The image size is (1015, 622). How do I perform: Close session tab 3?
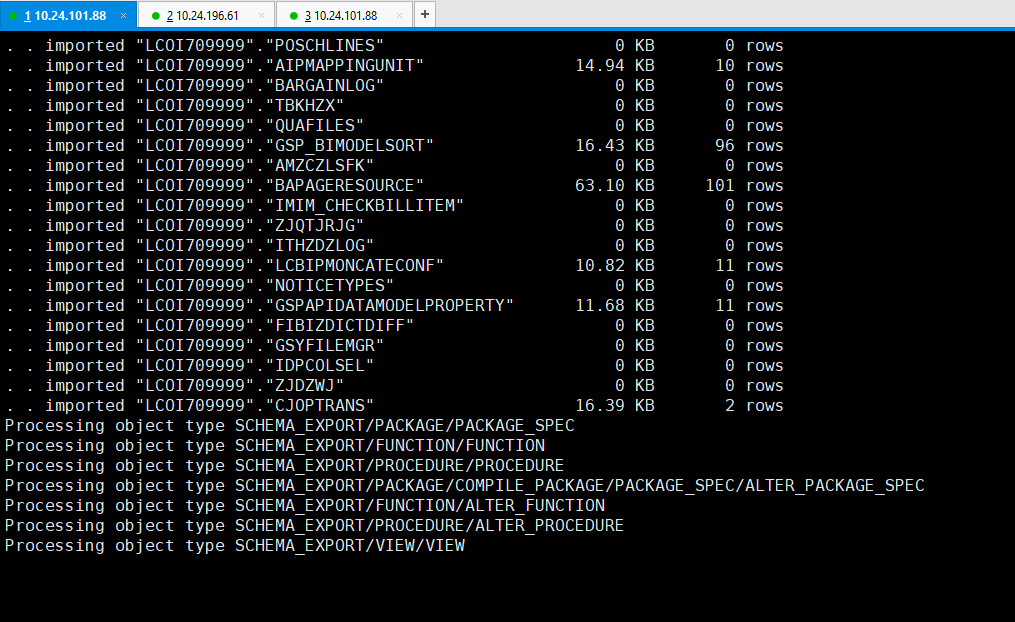398,15
